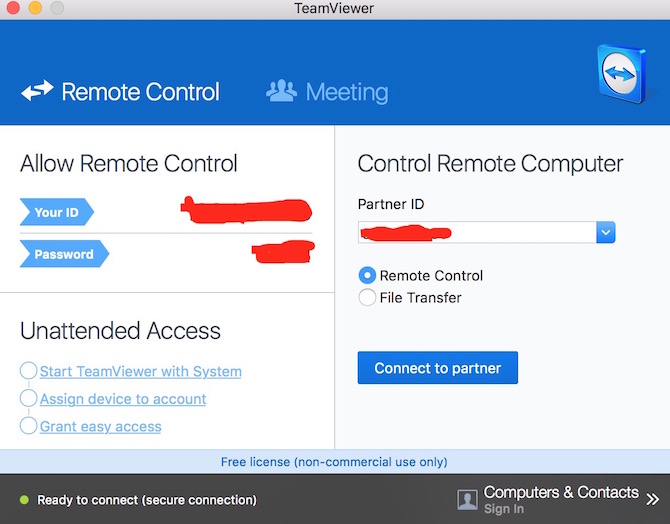The width and height of the screenshot is (670, 524).
Task: Click the Remote Control arrows icon
Action: [37, 92]
